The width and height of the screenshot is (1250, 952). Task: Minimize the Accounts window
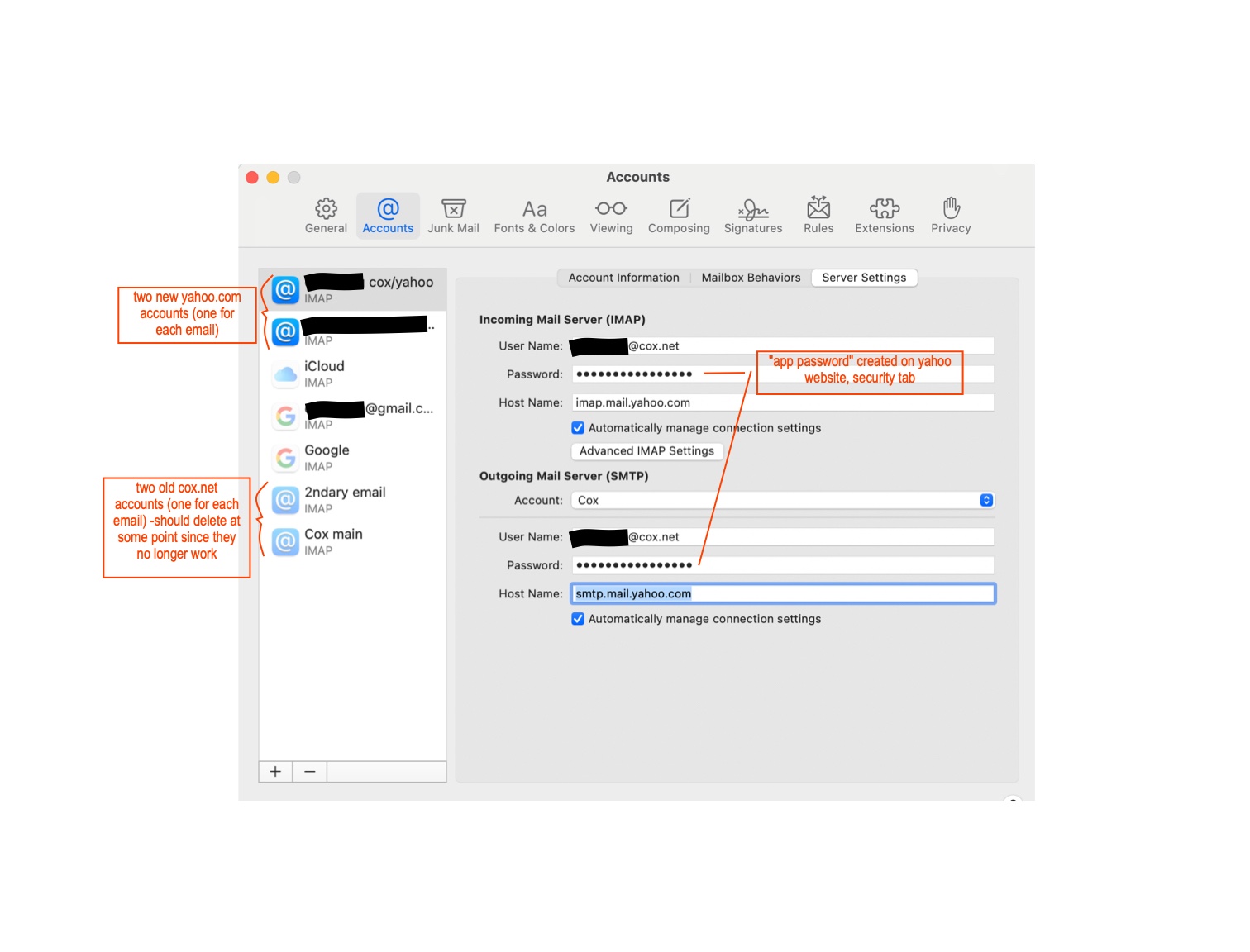pyautogui.click(x=273, y=178)
